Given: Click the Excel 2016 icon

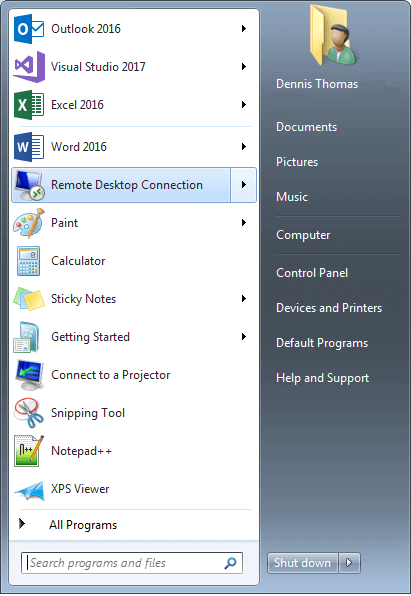Looking at the screenshot, I should pos(29,105).
